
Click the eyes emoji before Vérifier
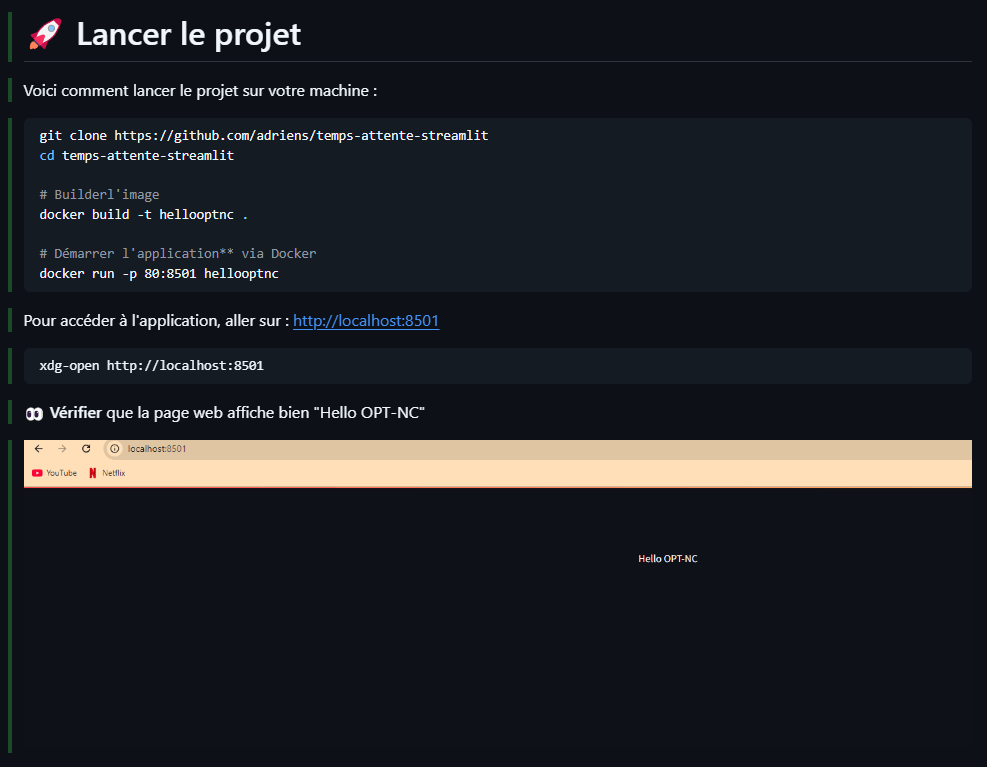(34, 413)
